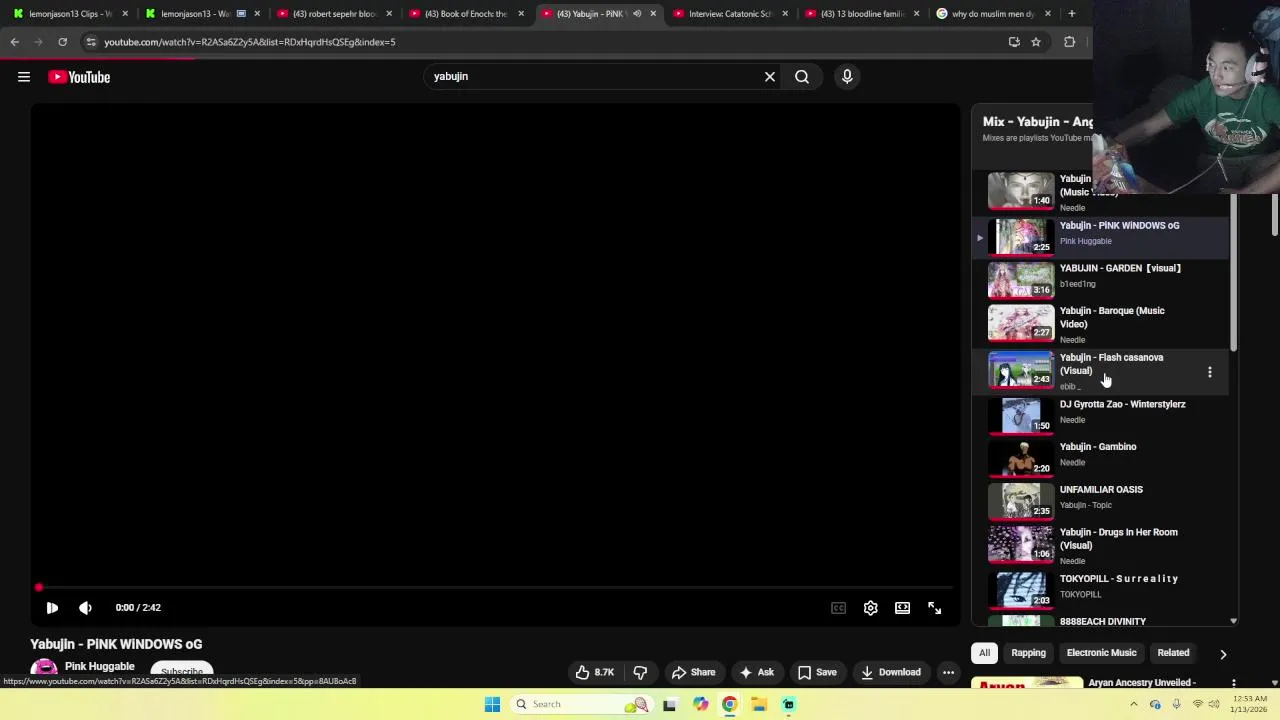1280x720 pixels.
Task: Open the Chrome extensions puzzle icon
Action: (1069, 42)
